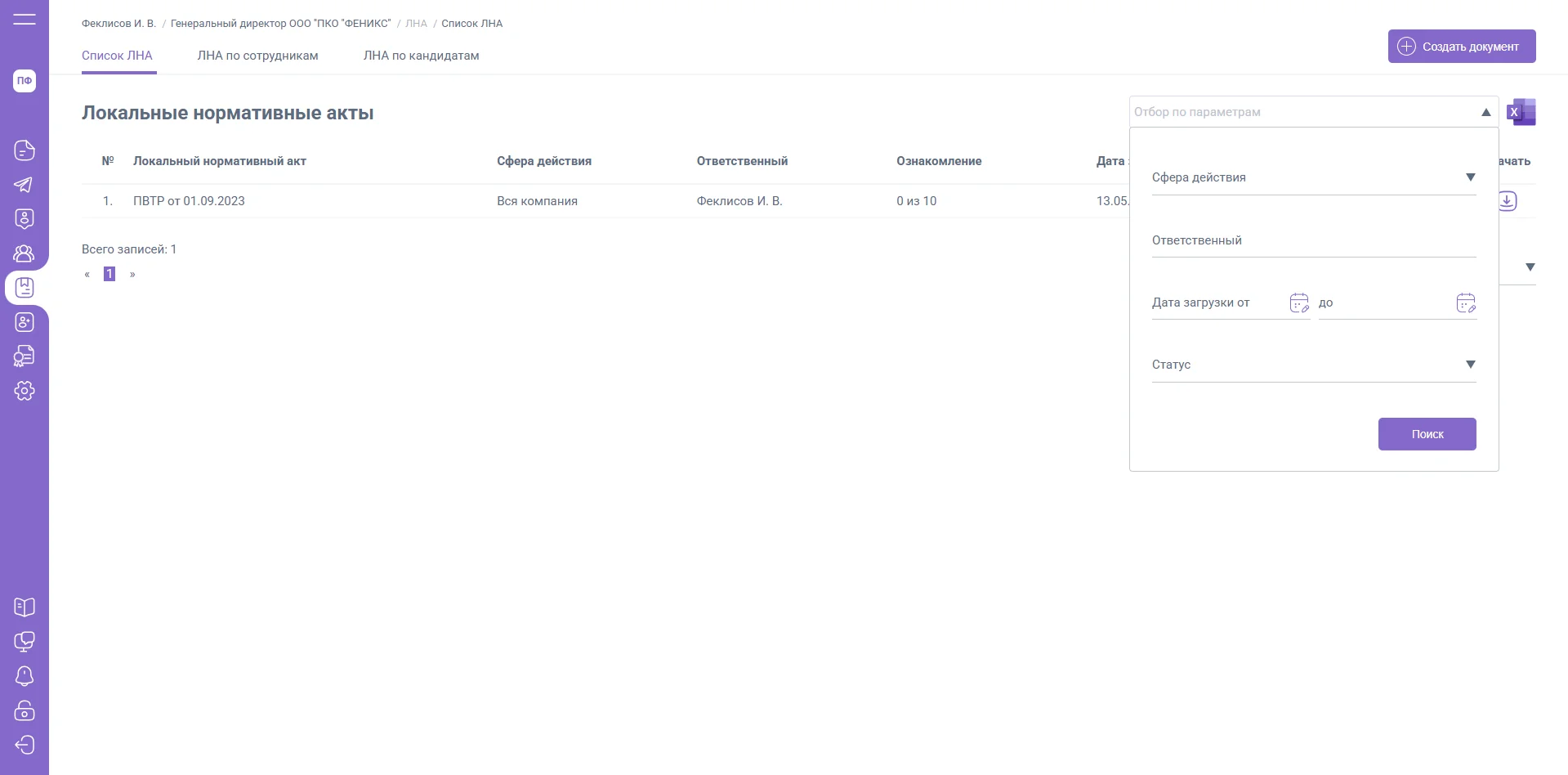The height and width of the screenshot is (775, 1568).
Task: Open the settings gear in sidebar
Action: pyautogui.click(x=25, y=391)
